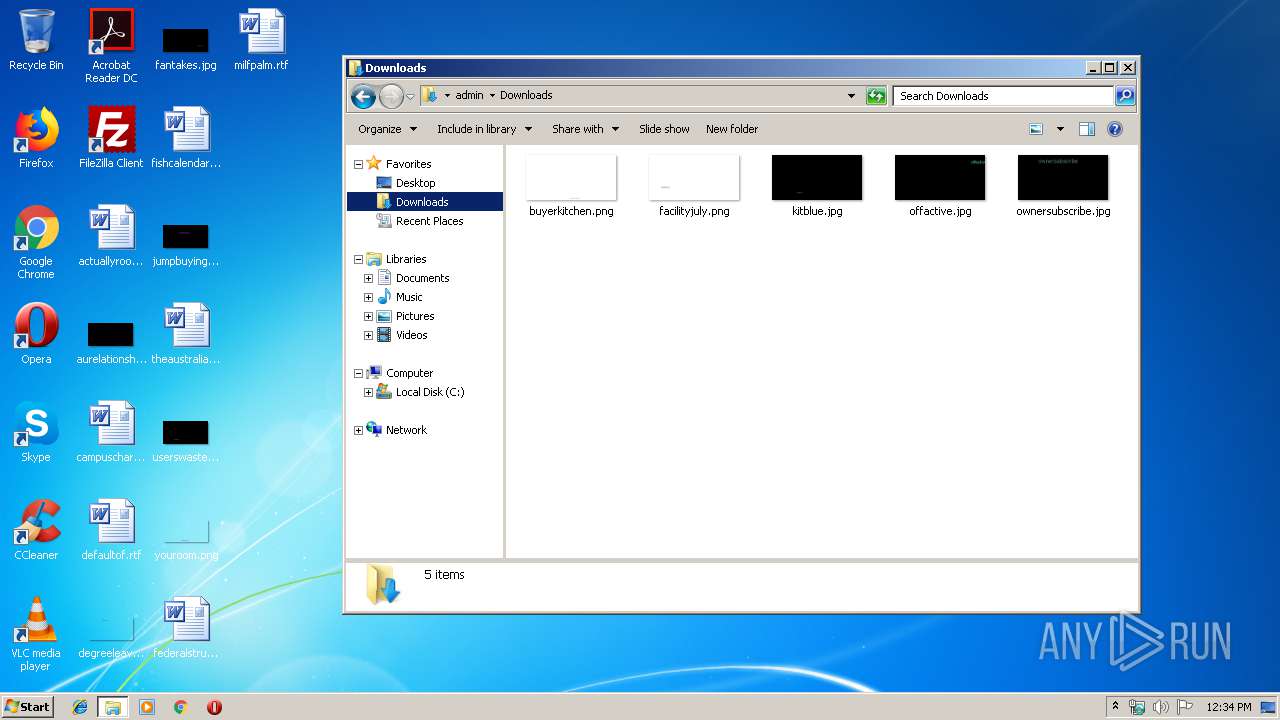Select fantakes.jpg on the desktop
Screen dimensions: 1280x720
coord(186,48)
